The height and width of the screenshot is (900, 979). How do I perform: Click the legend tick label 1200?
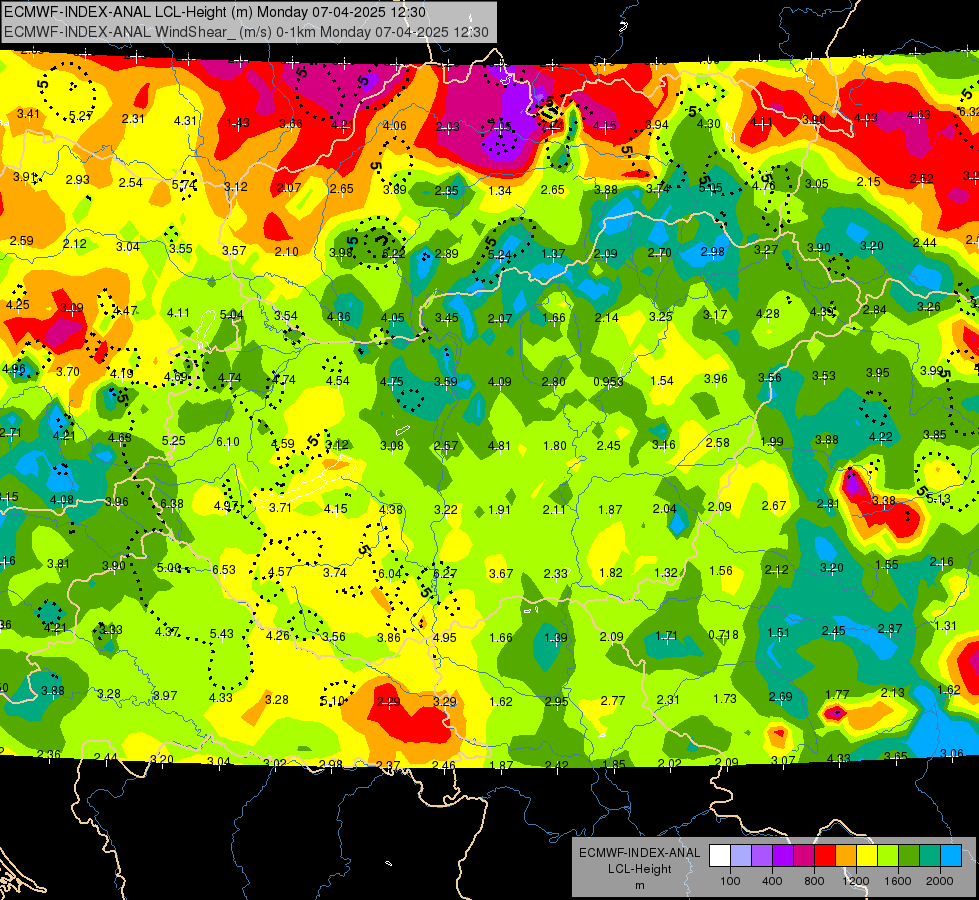click(855, 881)
